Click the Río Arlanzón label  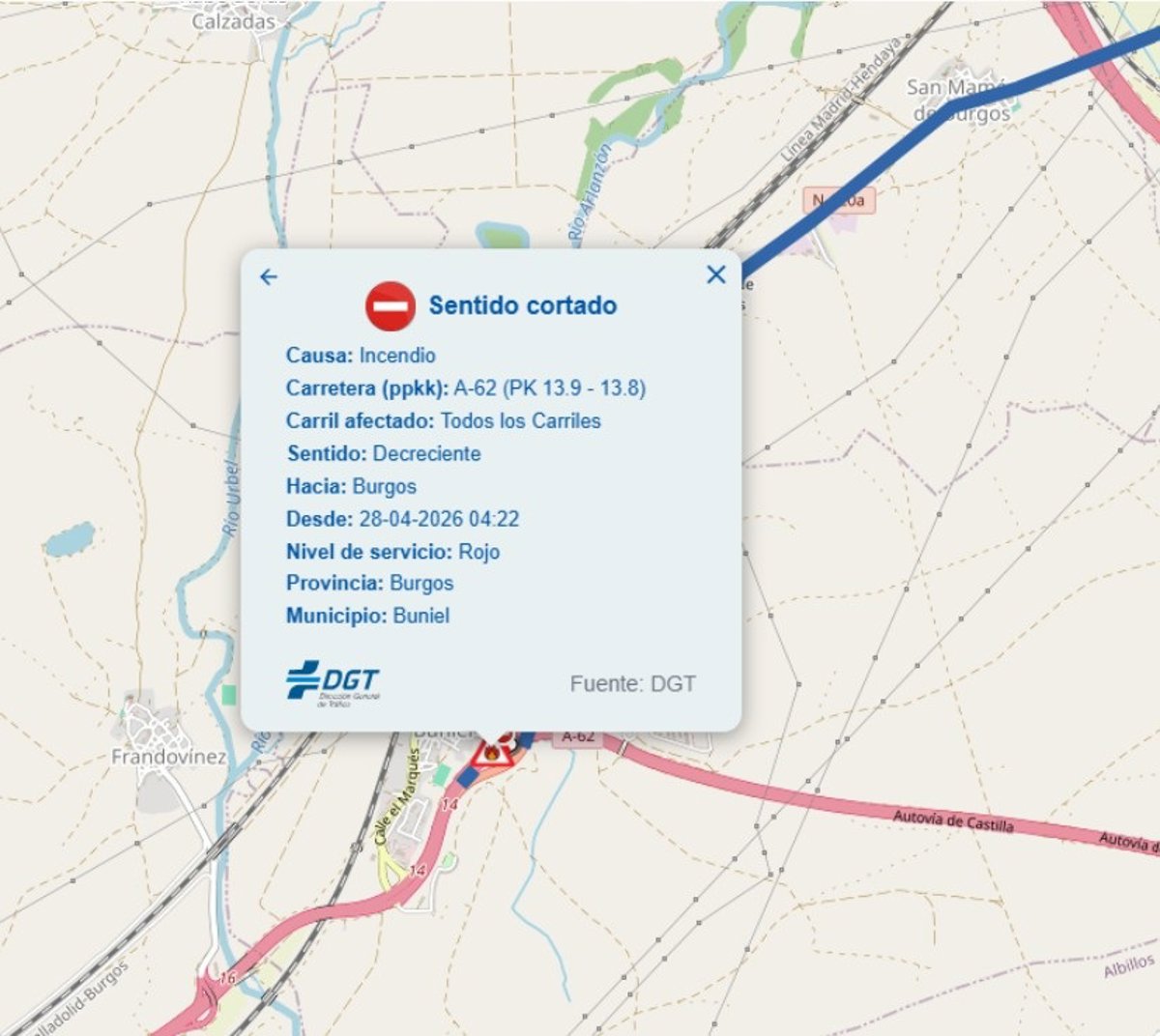pos(591,192)
